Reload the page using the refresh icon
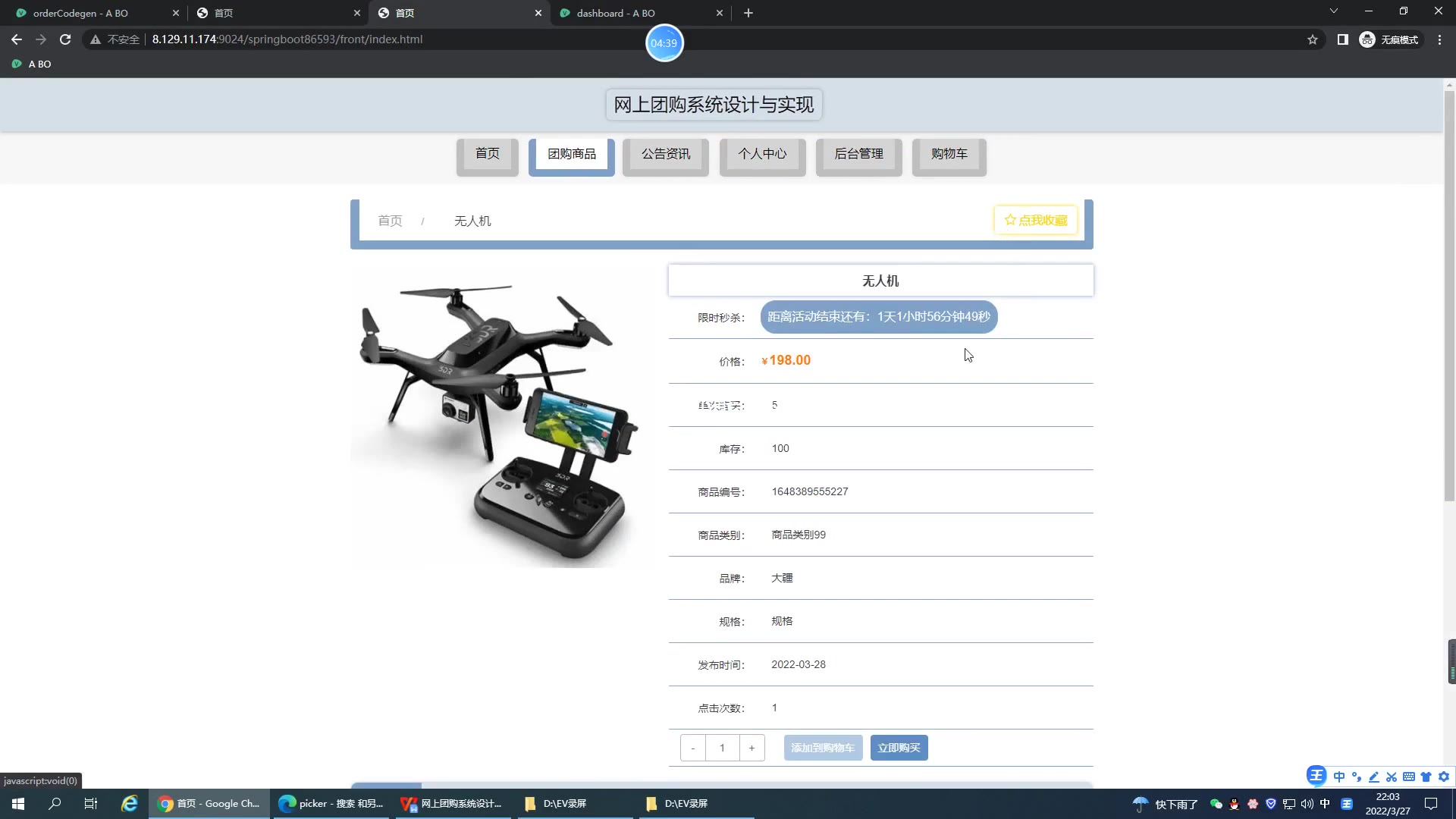 click(x=65, y=39)
